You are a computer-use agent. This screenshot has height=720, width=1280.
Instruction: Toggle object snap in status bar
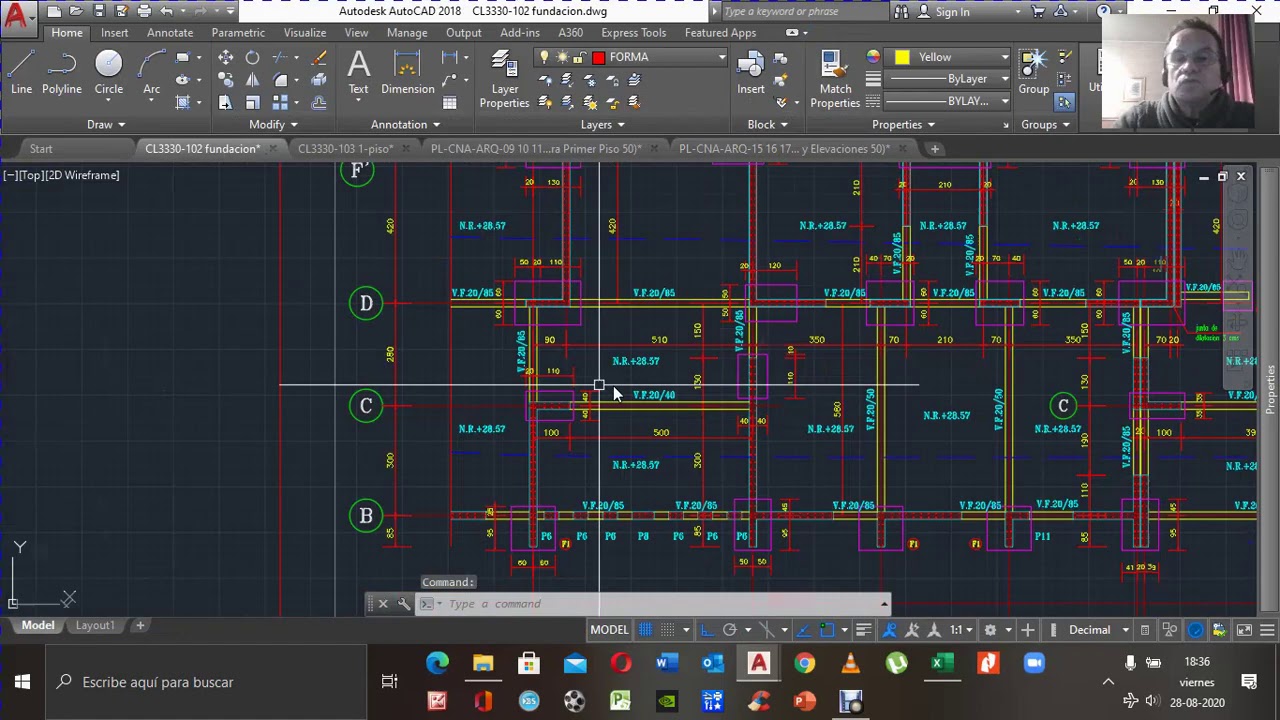click(826, 630)
